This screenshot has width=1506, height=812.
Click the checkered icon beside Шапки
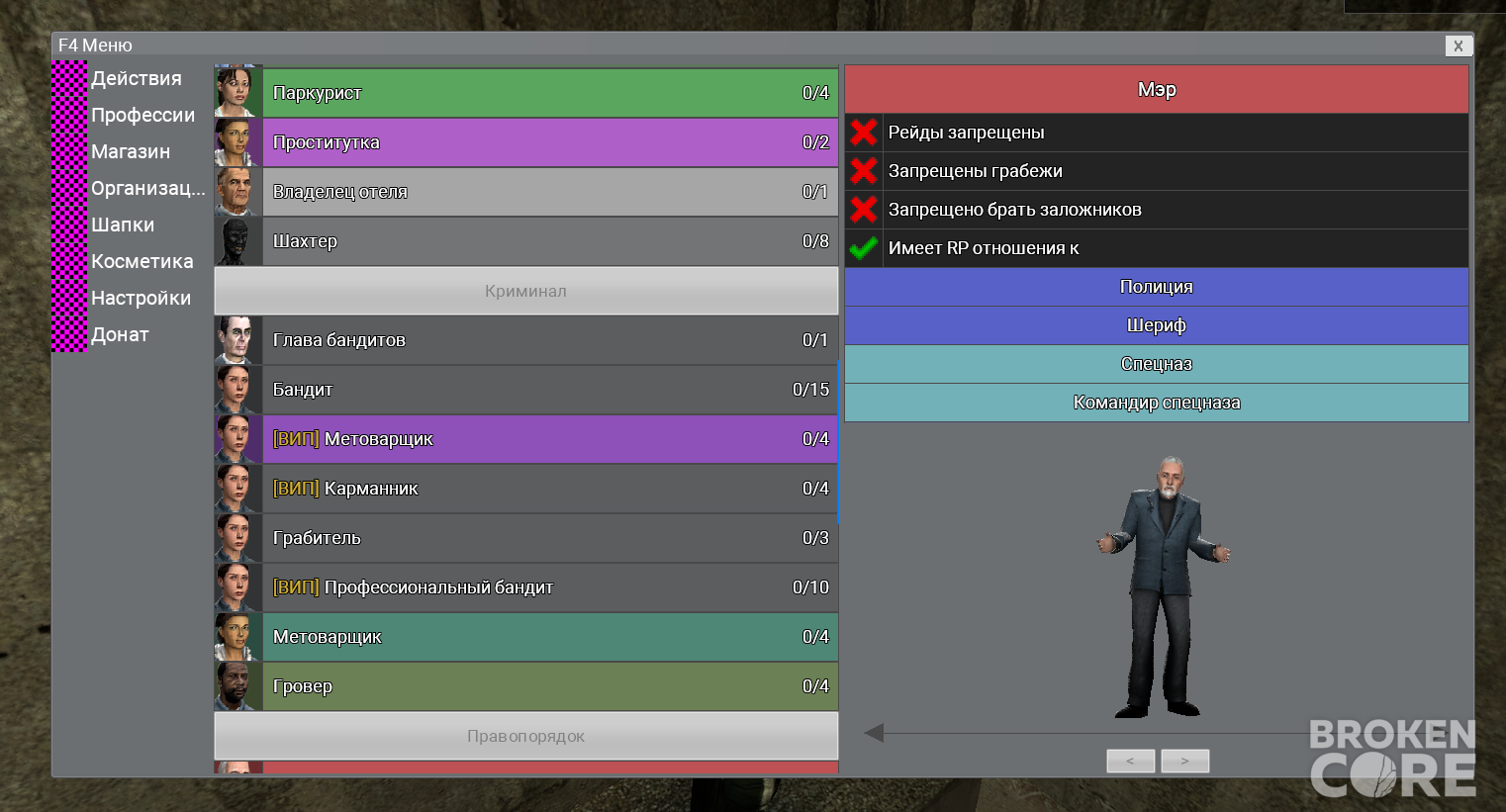69,225
